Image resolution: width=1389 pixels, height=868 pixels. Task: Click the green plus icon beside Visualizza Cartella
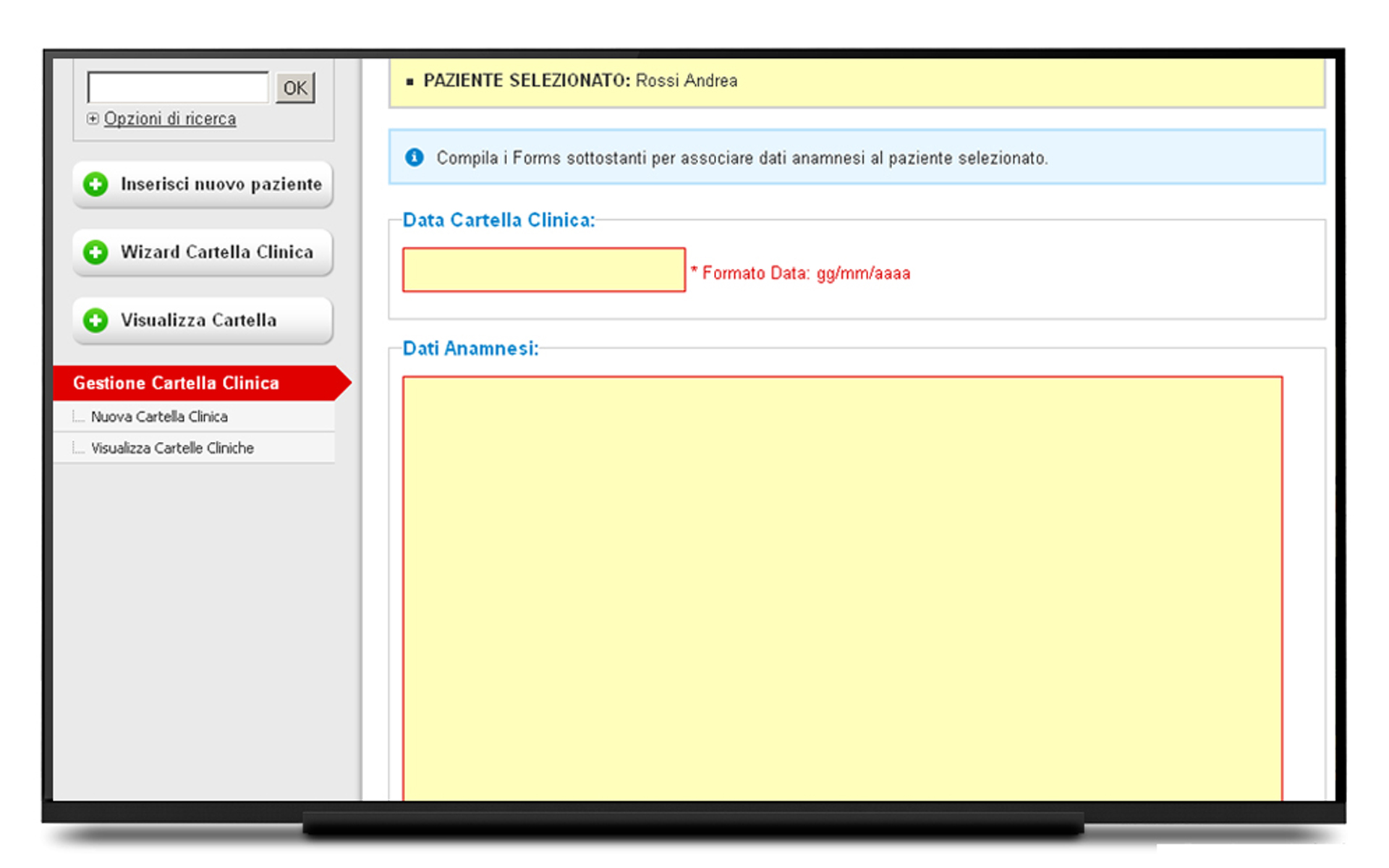click(x=95, y=320)
